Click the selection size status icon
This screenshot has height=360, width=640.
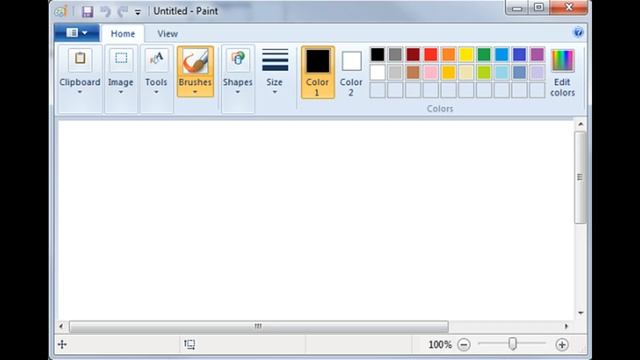(189, 344)
